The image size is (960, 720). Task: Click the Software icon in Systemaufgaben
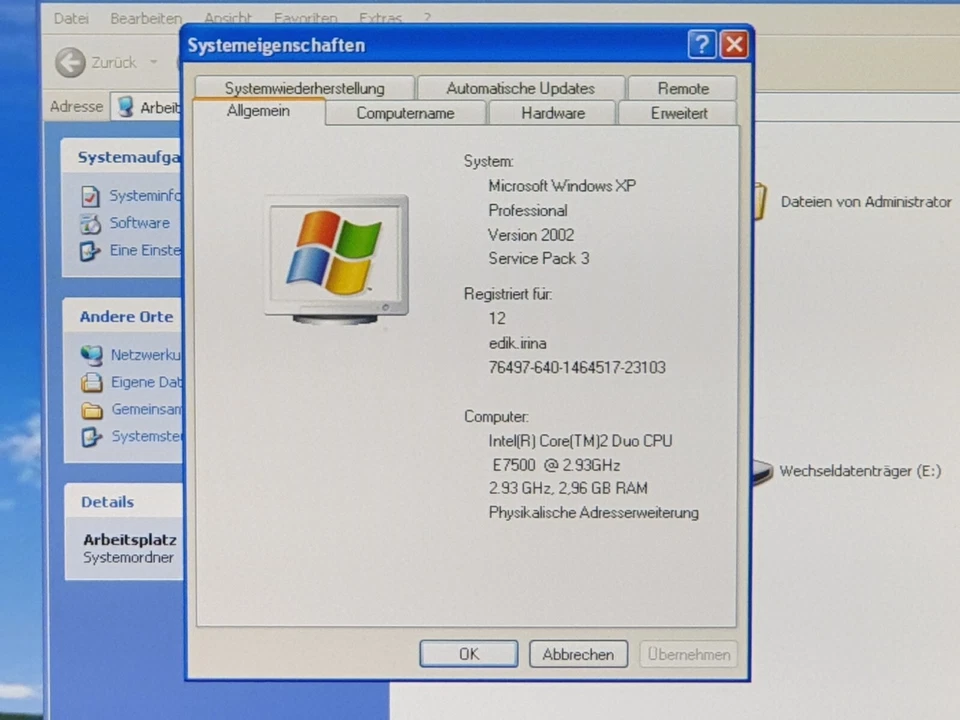coord(90,224)
